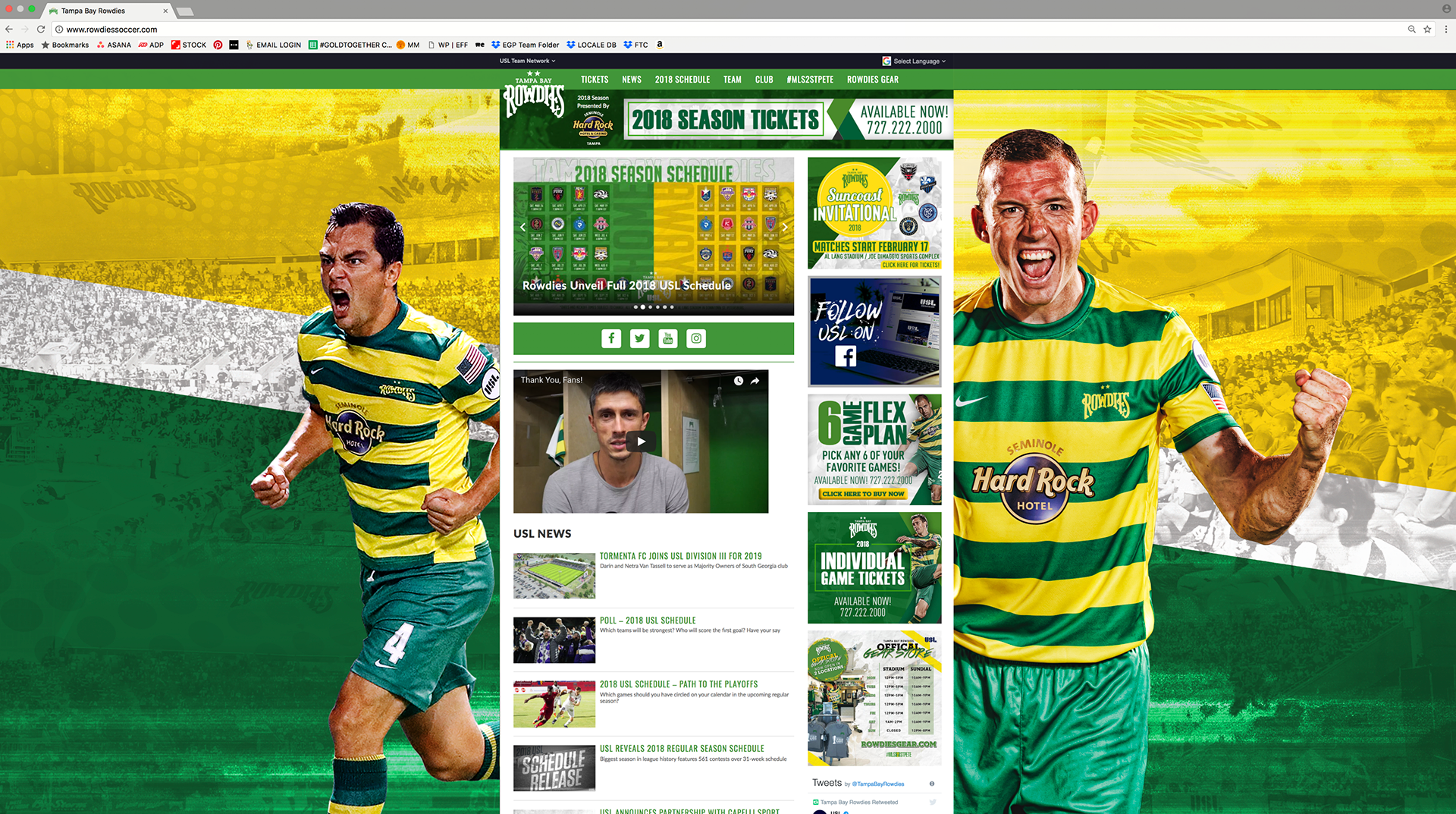Image resolution: width=1456 pixels, height=814 pixels.
Task: Open the 2018 SCHEDULE menu
Action: tap(682, 80)
